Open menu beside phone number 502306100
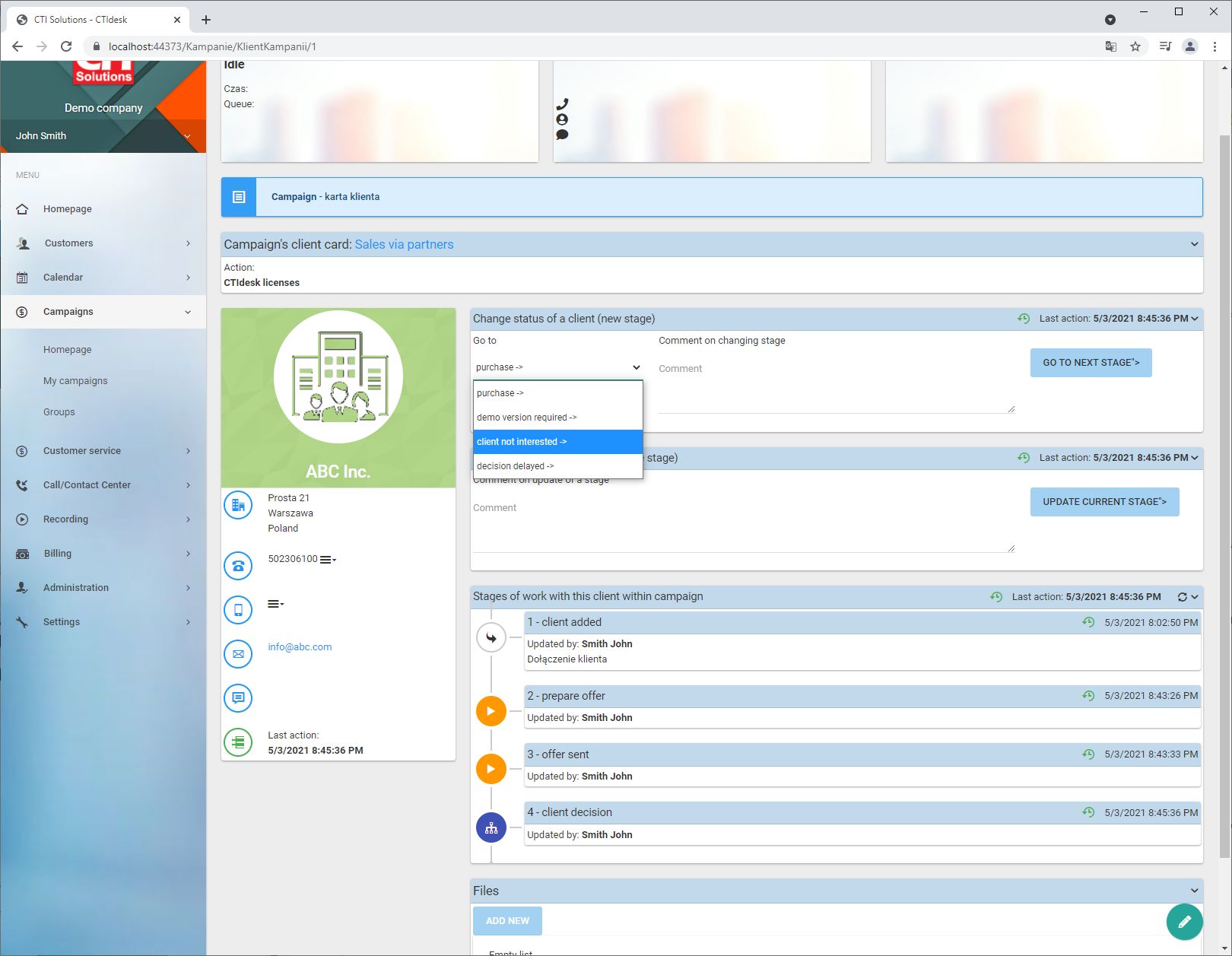 click(x=328, y=560)
